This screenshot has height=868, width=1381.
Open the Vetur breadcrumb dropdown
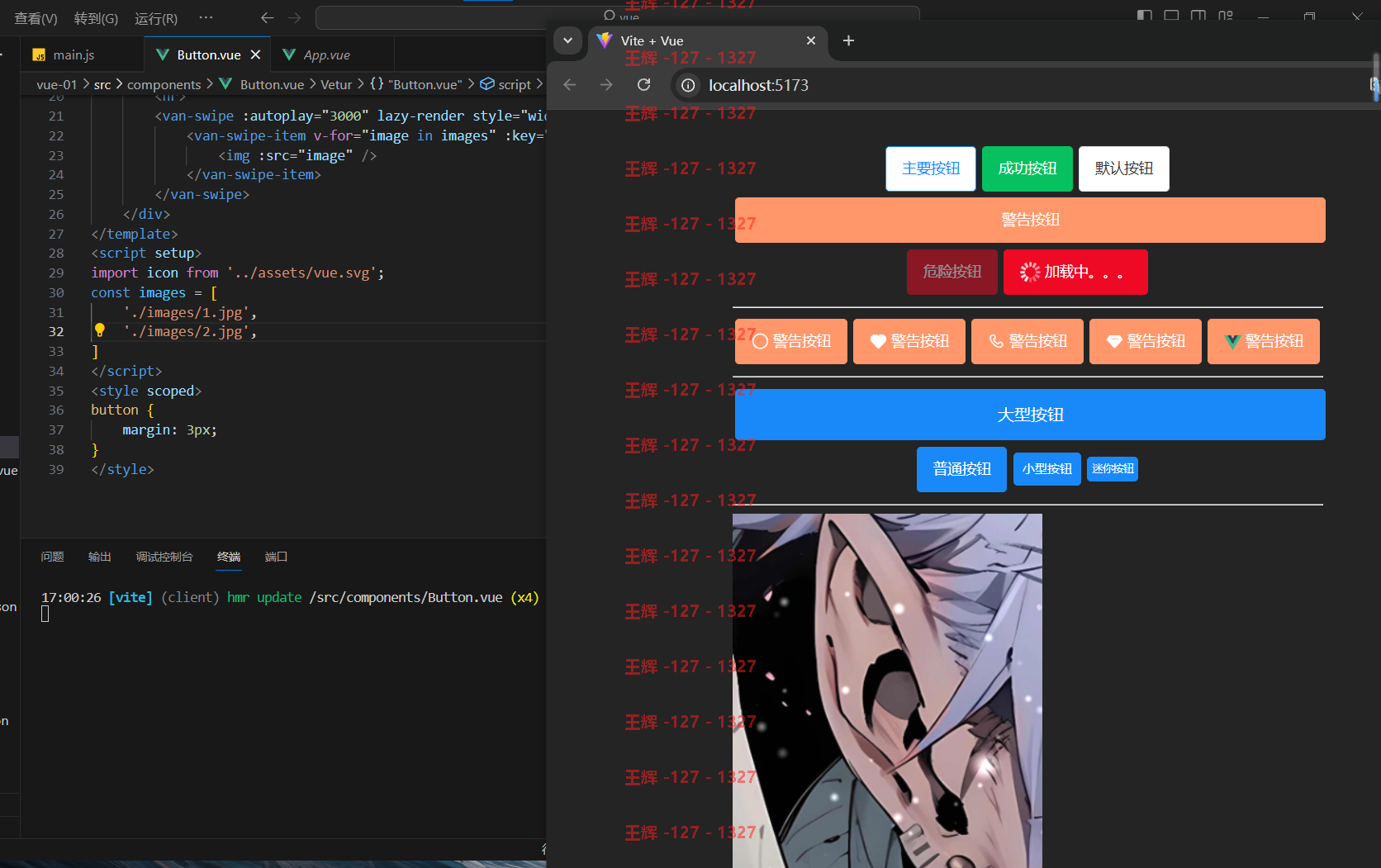[336, 84]
